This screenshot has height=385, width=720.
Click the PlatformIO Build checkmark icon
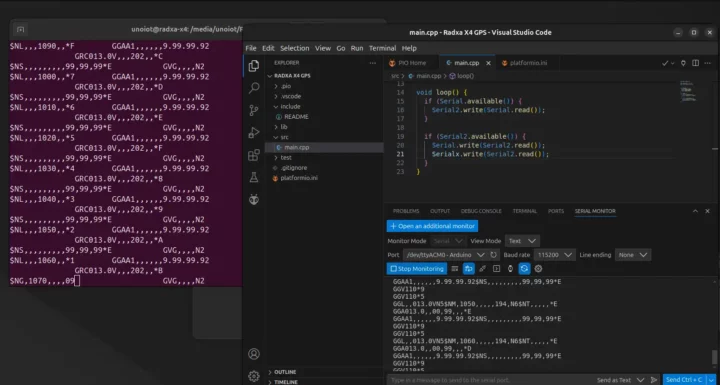coord(665,63)
